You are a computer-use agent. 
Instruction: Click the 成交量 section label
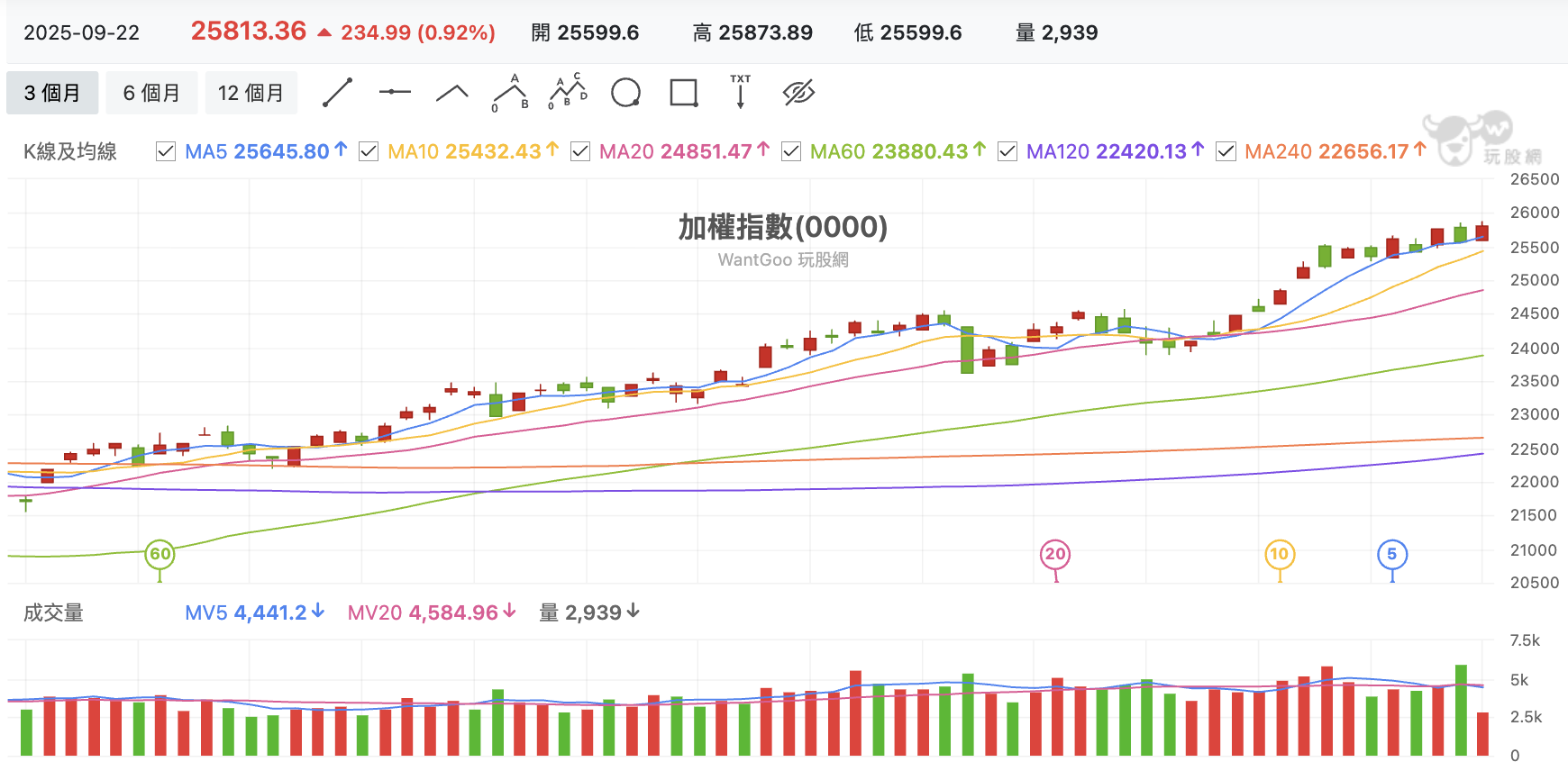(53, 612)
